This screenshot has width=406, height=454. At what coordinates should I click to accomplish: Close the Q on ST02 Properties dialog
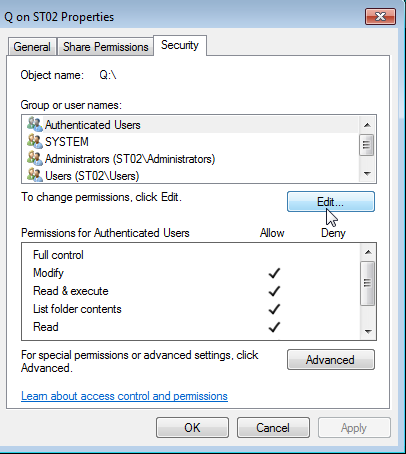pos(380,16)
